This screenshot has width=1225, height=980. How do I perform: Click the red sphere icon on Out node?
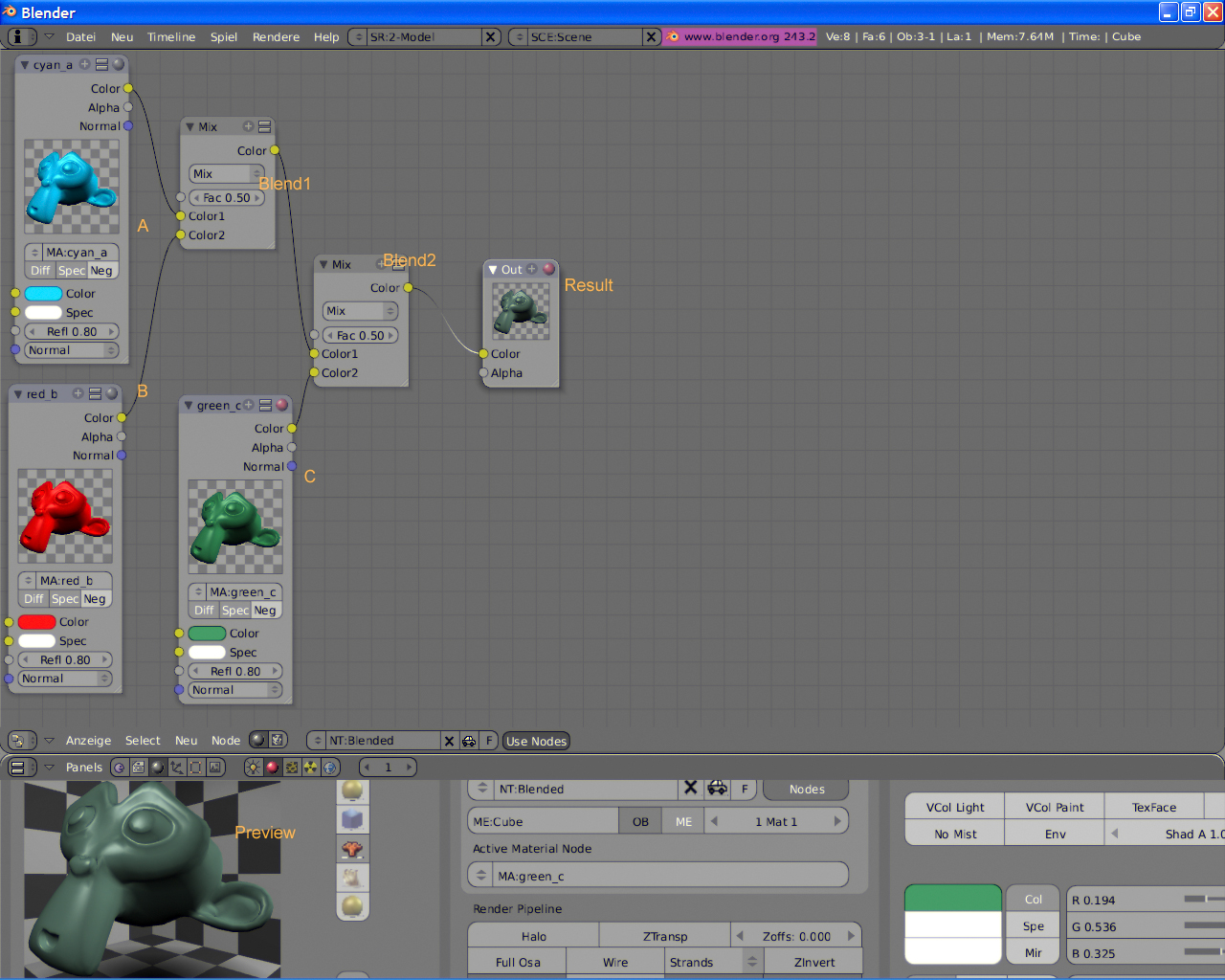click(x=549, y=269)
